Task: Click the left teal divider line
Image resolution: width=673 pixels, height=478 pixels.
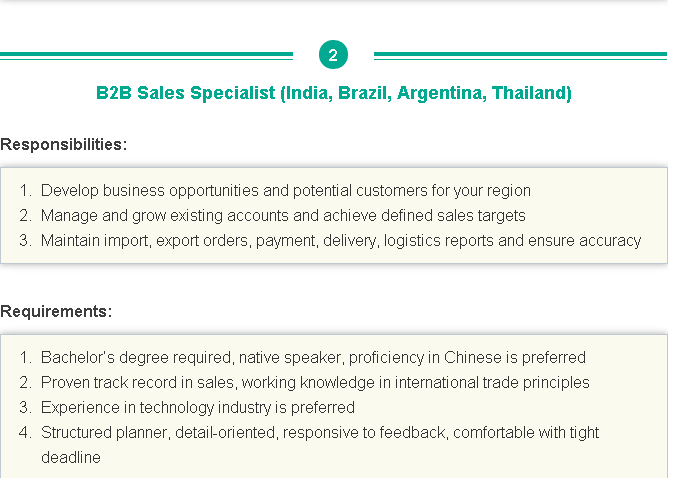Action: (x=146, y=56)
